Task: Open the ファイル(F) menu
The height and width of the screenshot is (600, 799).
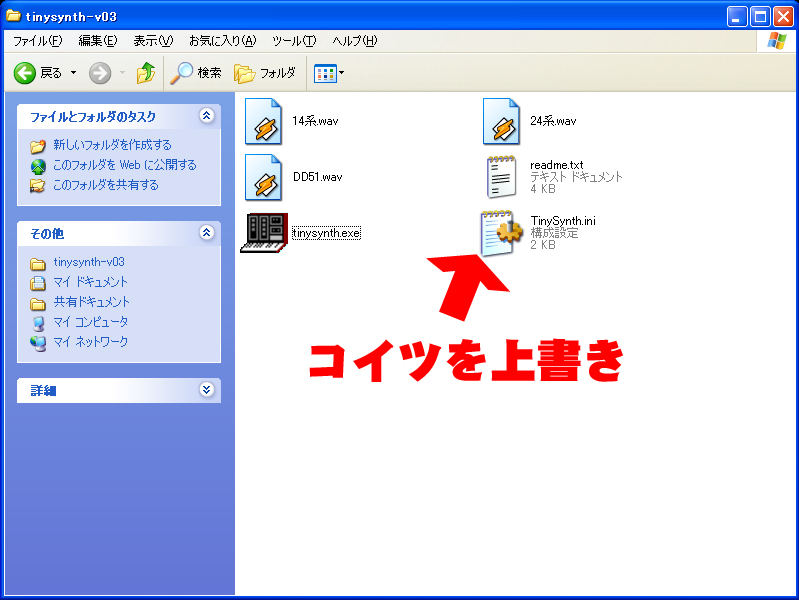Action: (x=37, y=41)
